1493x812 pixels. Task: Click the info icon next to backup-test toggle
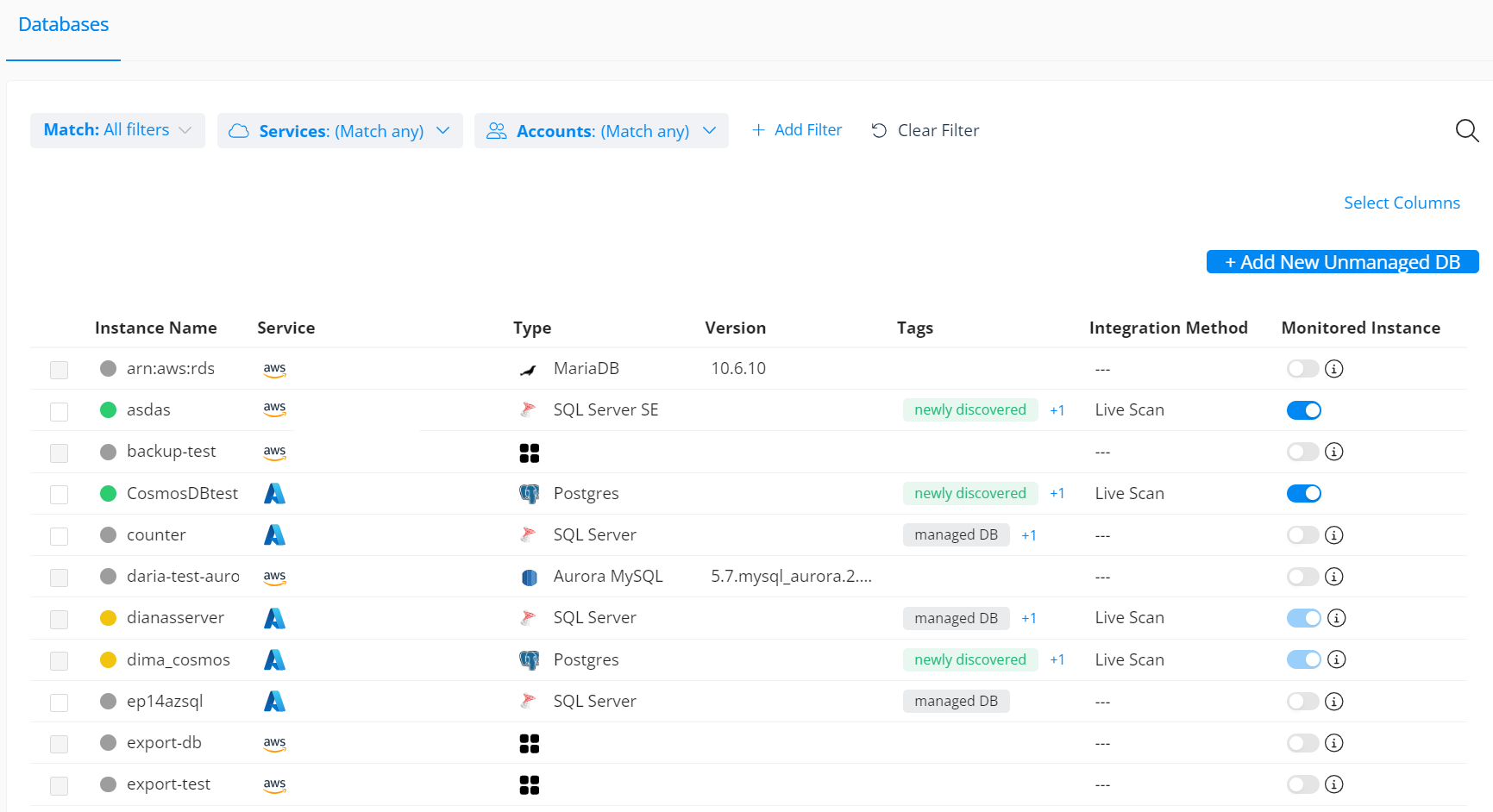tap(1334, 451)
